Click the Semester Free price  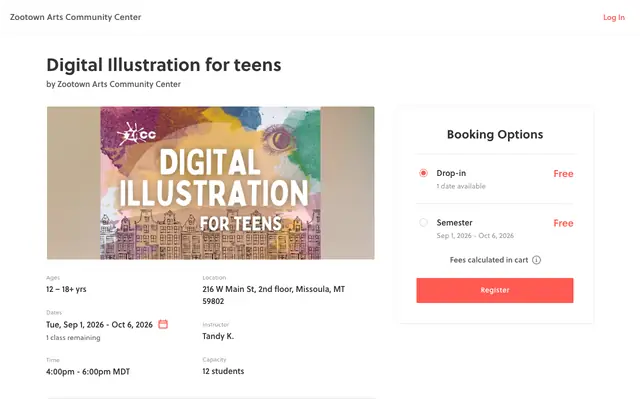pyautogui.click(x=563, y=223)
